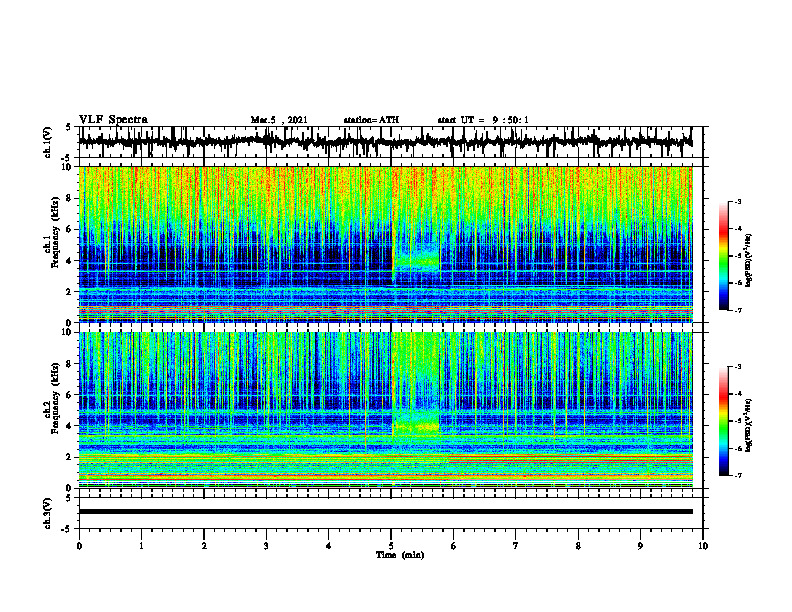Screen dimensions: 792x612
Task: Click ch.2 frequency tick label "8"
Action: click(x=71, y=364)
